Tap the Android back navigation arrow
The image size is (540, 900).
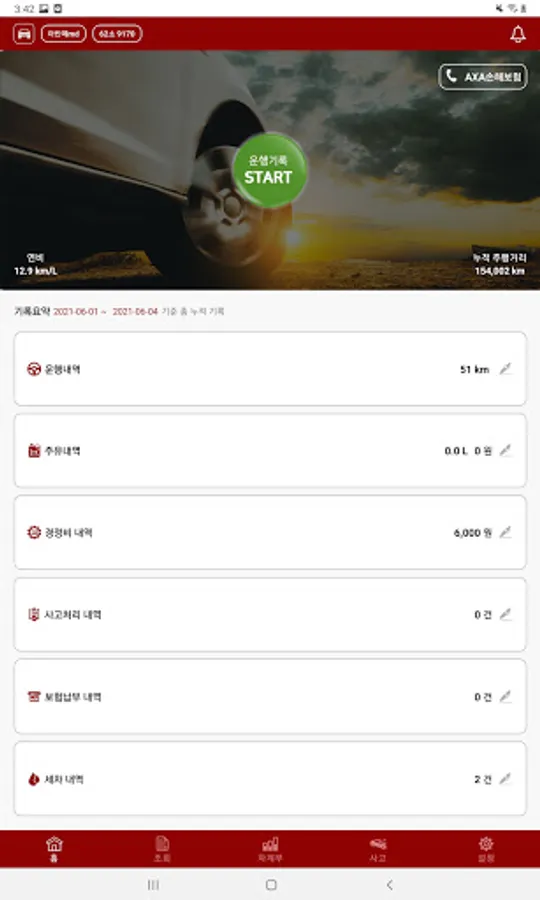pyautogui.click(x=390, y=885)
